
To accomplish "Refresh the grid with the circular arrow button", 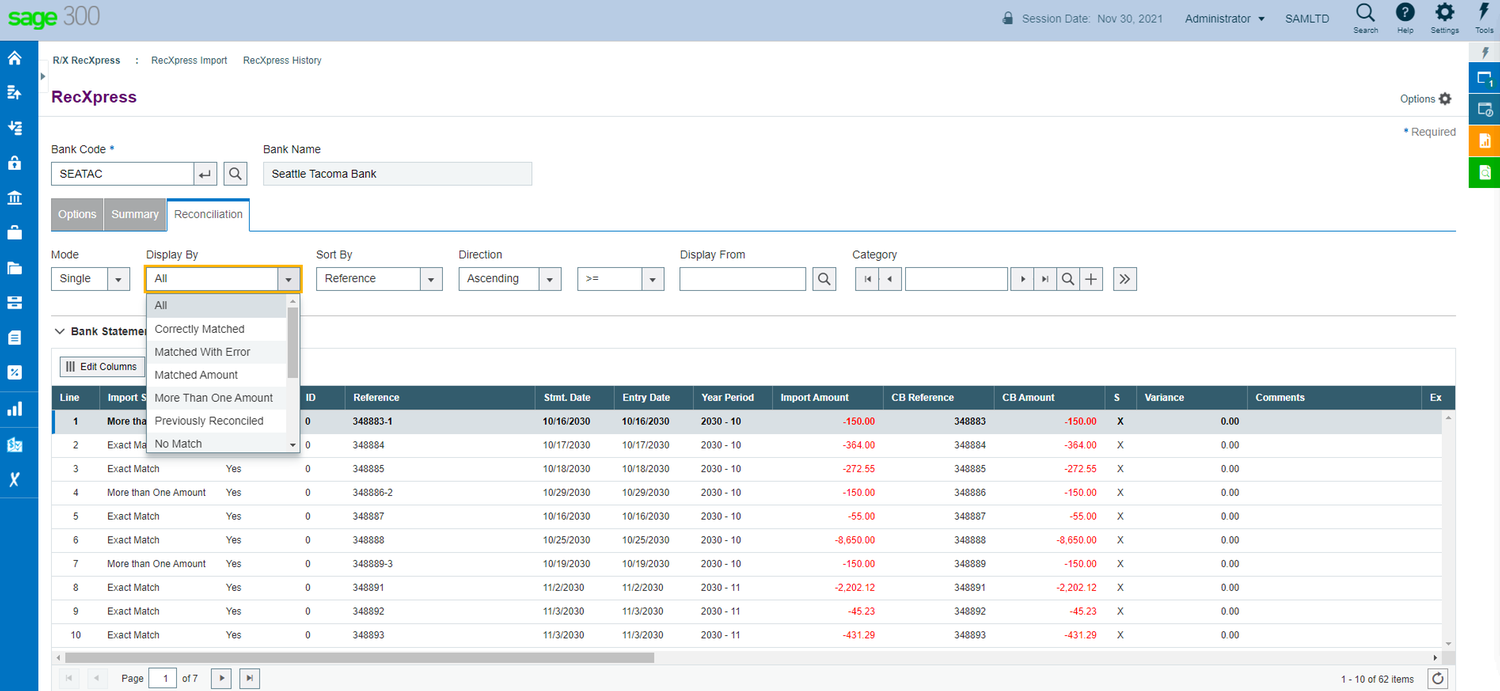I will [x=1436, y=679].
